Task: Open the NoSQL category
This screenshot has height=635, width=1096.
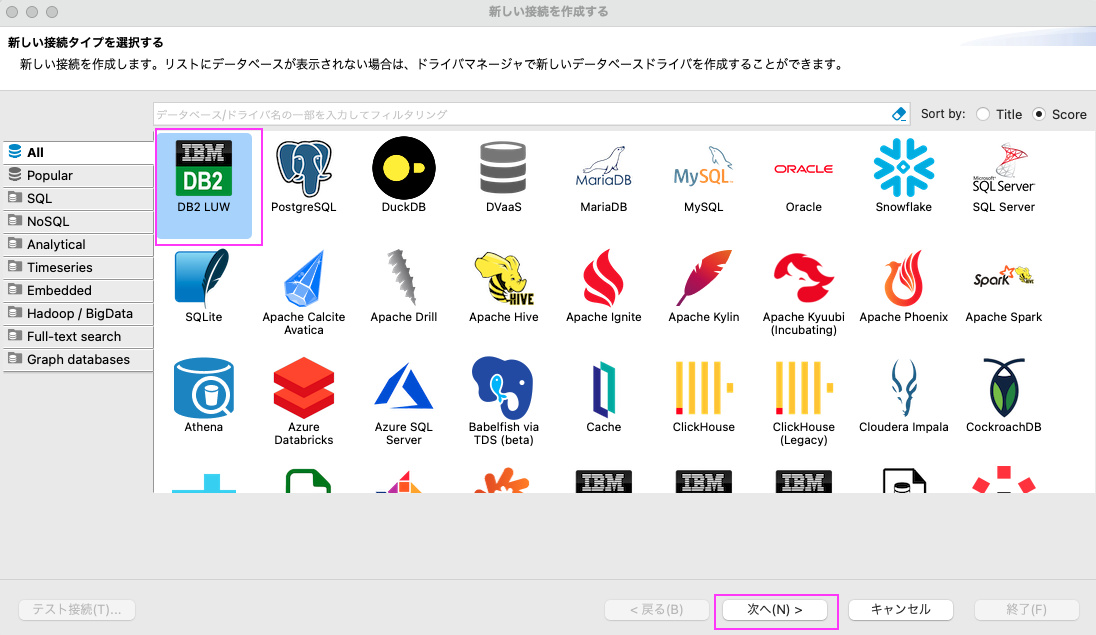Action: tap(78, 222)
